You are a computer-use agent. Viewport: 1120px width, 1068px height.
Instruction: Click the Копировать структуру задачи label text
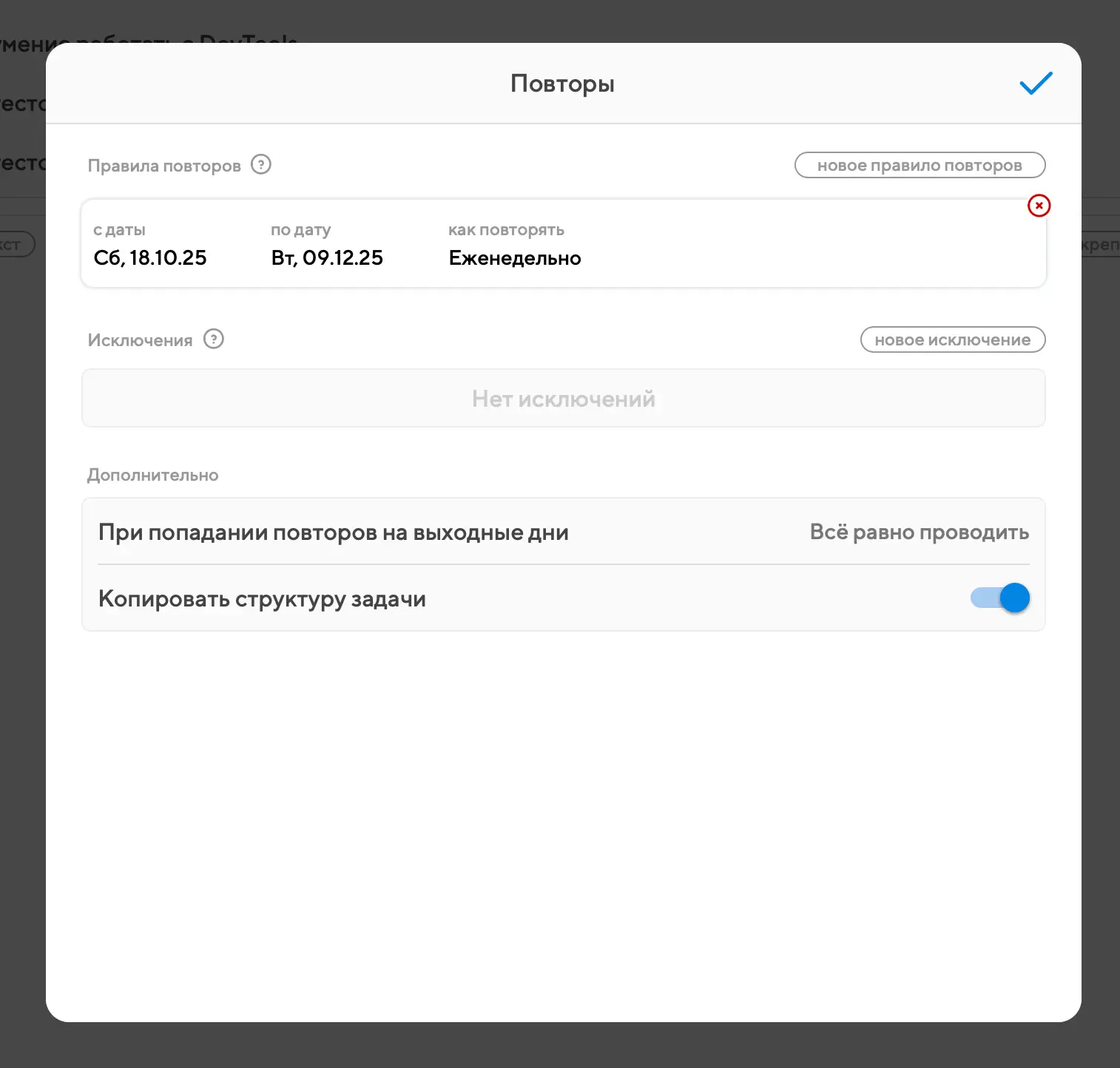click(x=262, y=598)
